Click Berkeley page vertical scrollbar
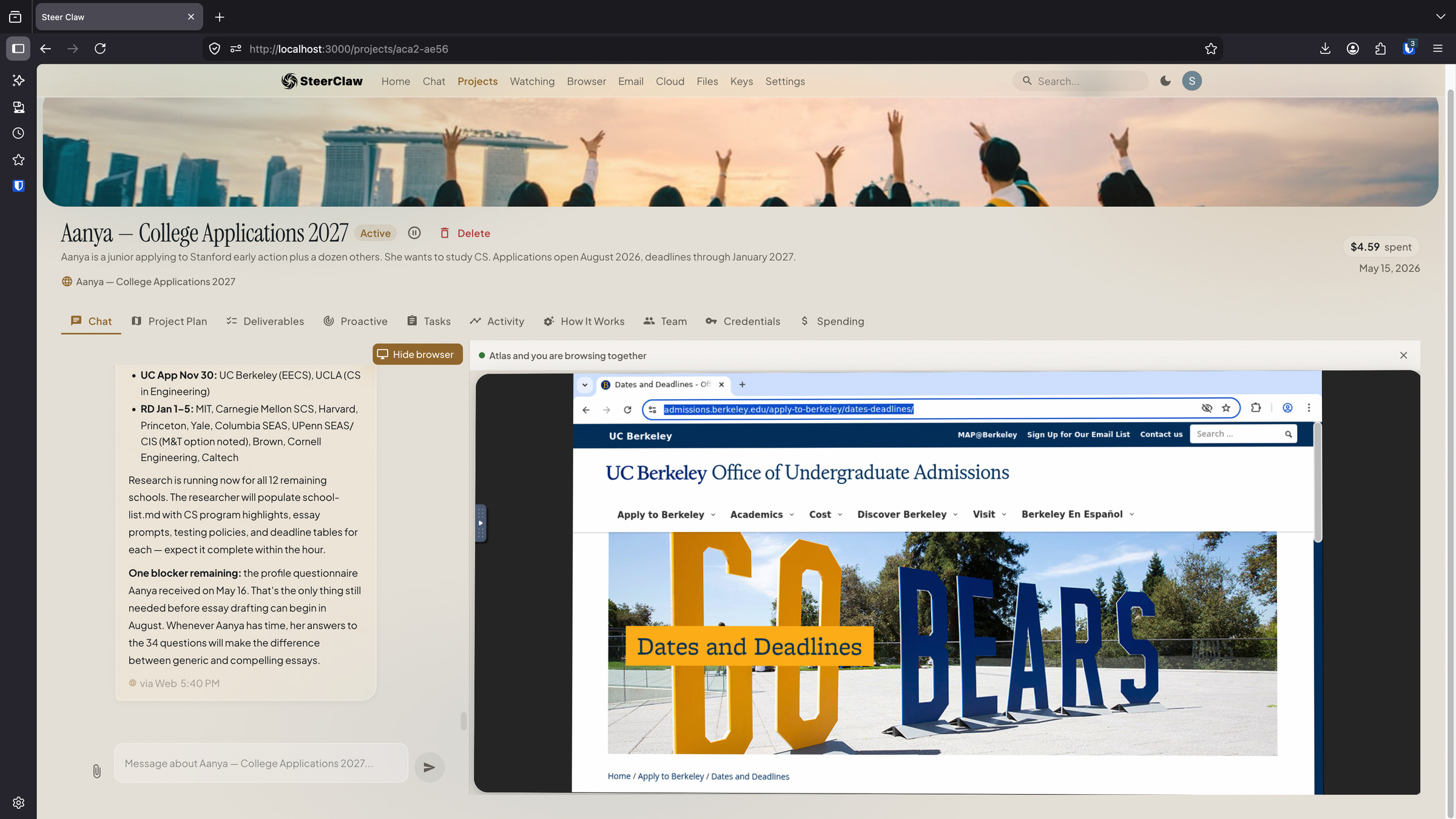This screenshot has height=819, width=1456. point(1317,484)
